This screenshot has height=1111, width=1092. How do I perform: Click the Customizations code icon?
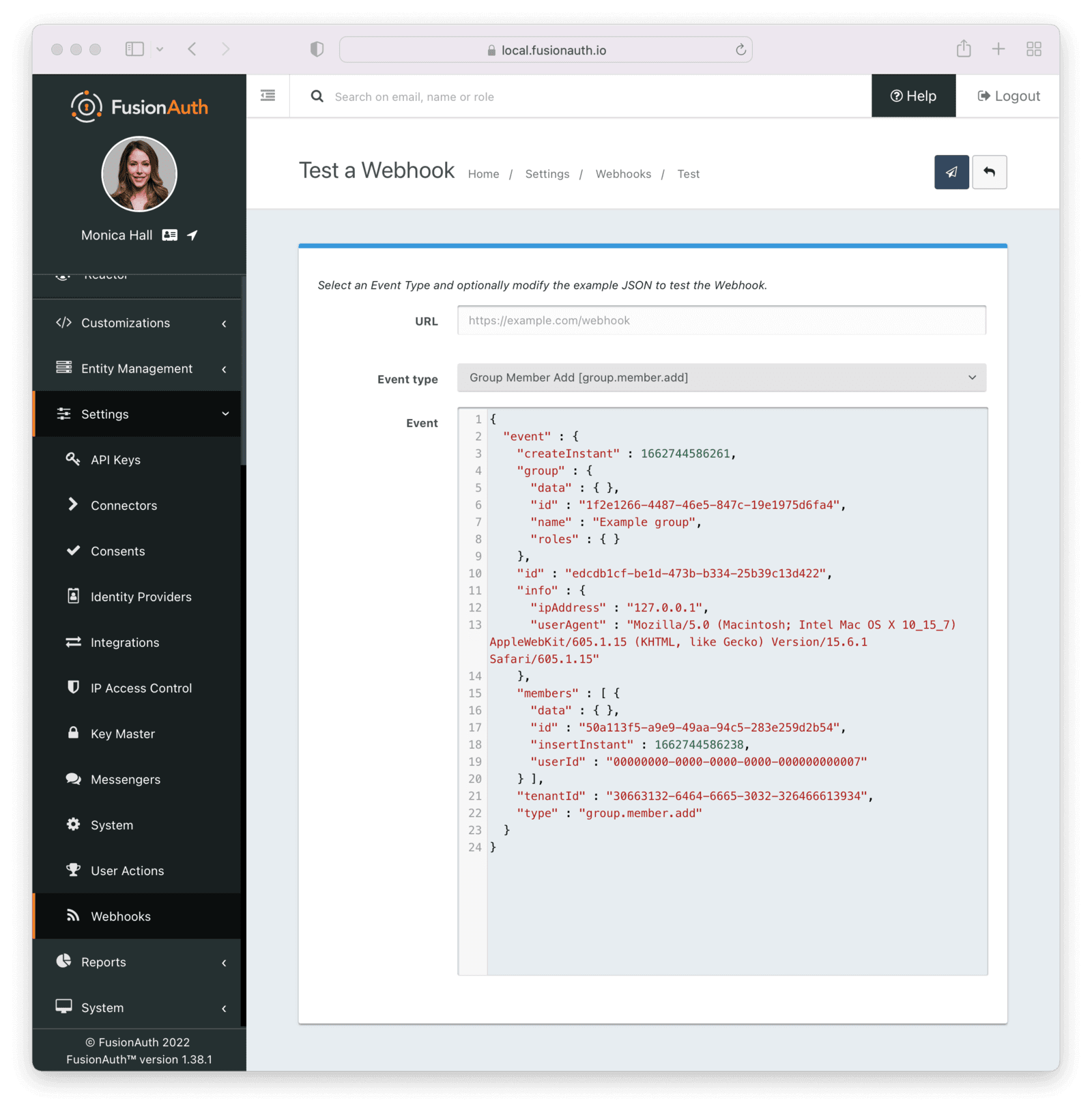(63, 322)
